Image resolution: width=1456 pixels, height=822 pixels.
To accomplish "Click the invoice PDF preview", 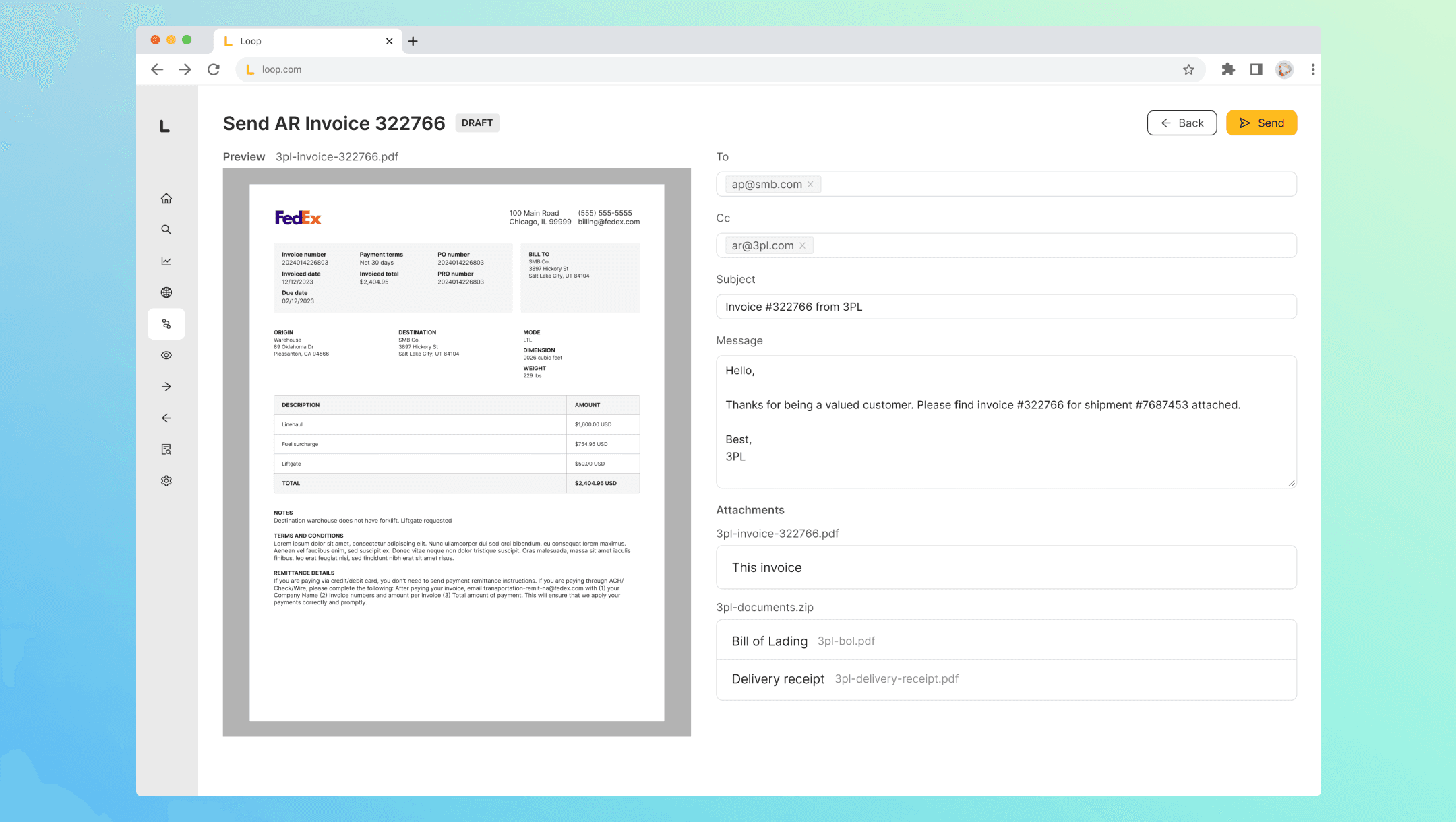I will pyautogui.click(x=456, y=452).
